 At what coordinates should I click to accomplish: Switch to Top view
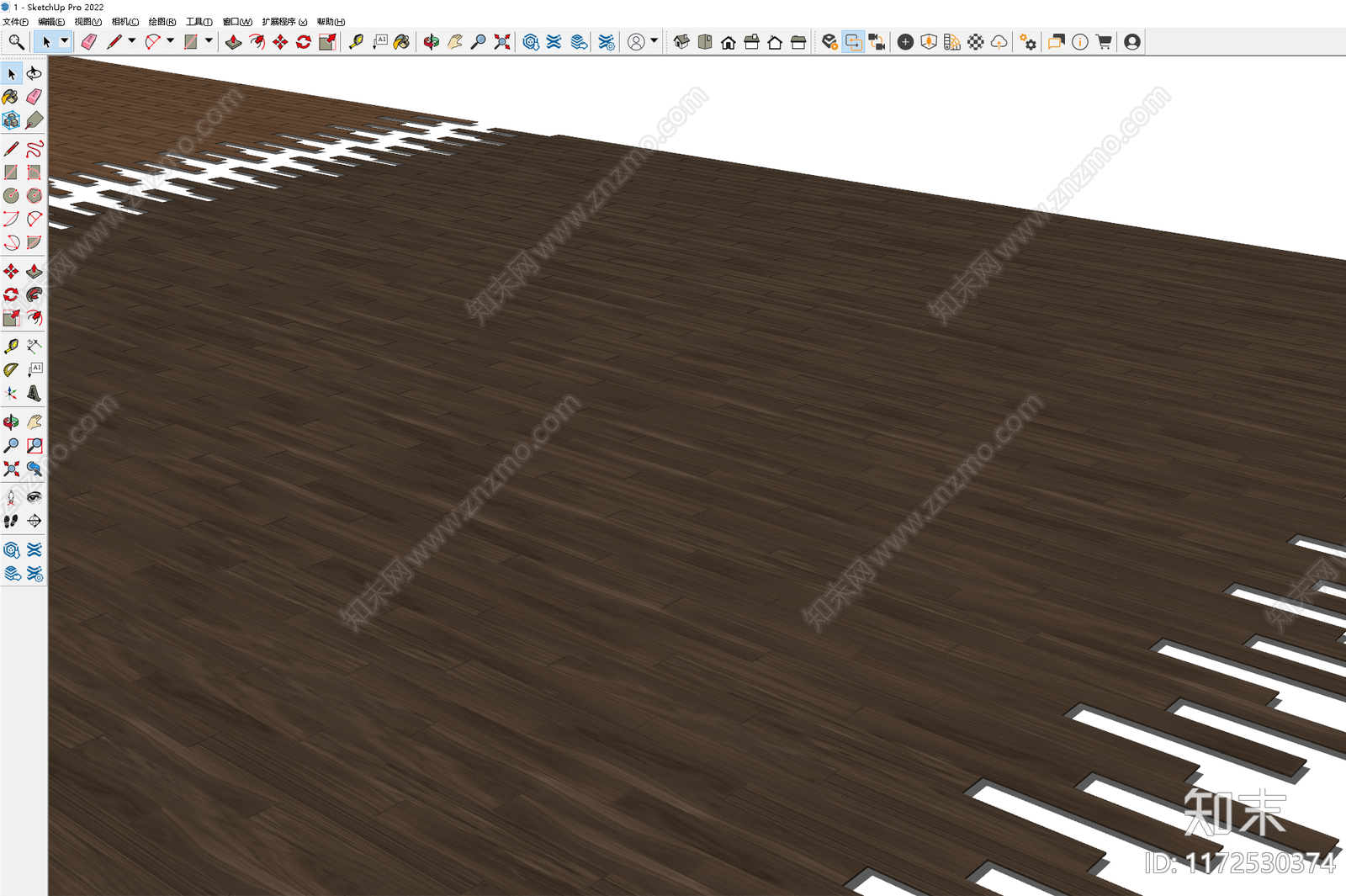[705, 41]
